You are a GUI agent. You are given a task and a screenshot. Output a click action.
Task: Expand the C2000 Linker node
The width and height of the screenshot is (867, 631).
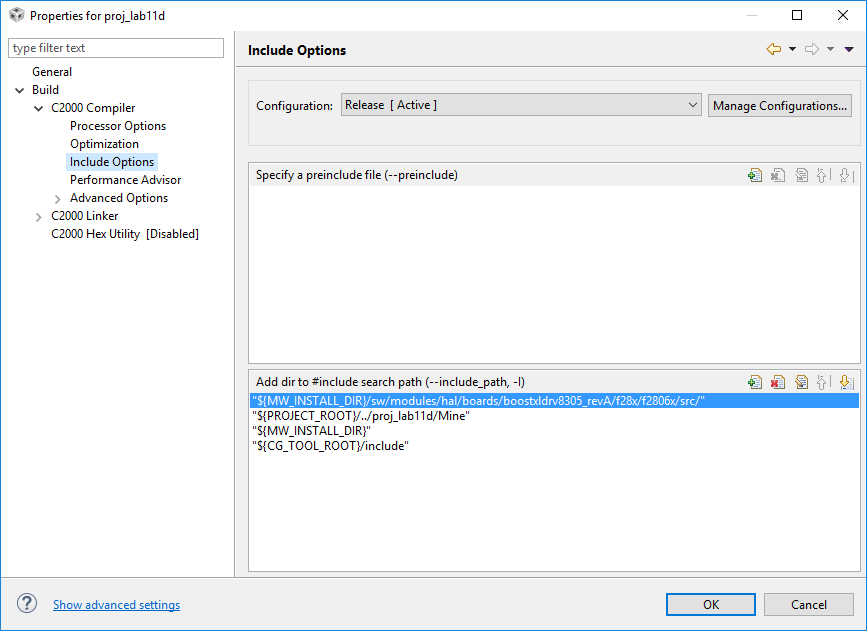39,217
